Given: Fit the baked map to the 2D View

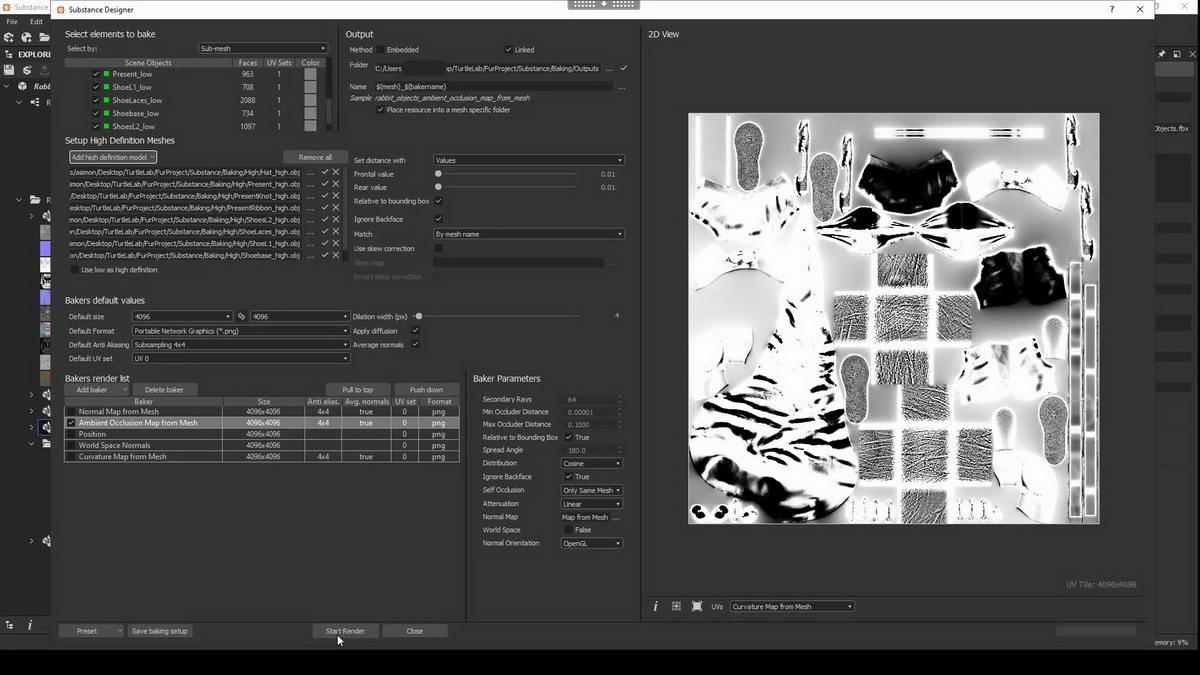Looking at the screenshot, I should pos(696,606).
